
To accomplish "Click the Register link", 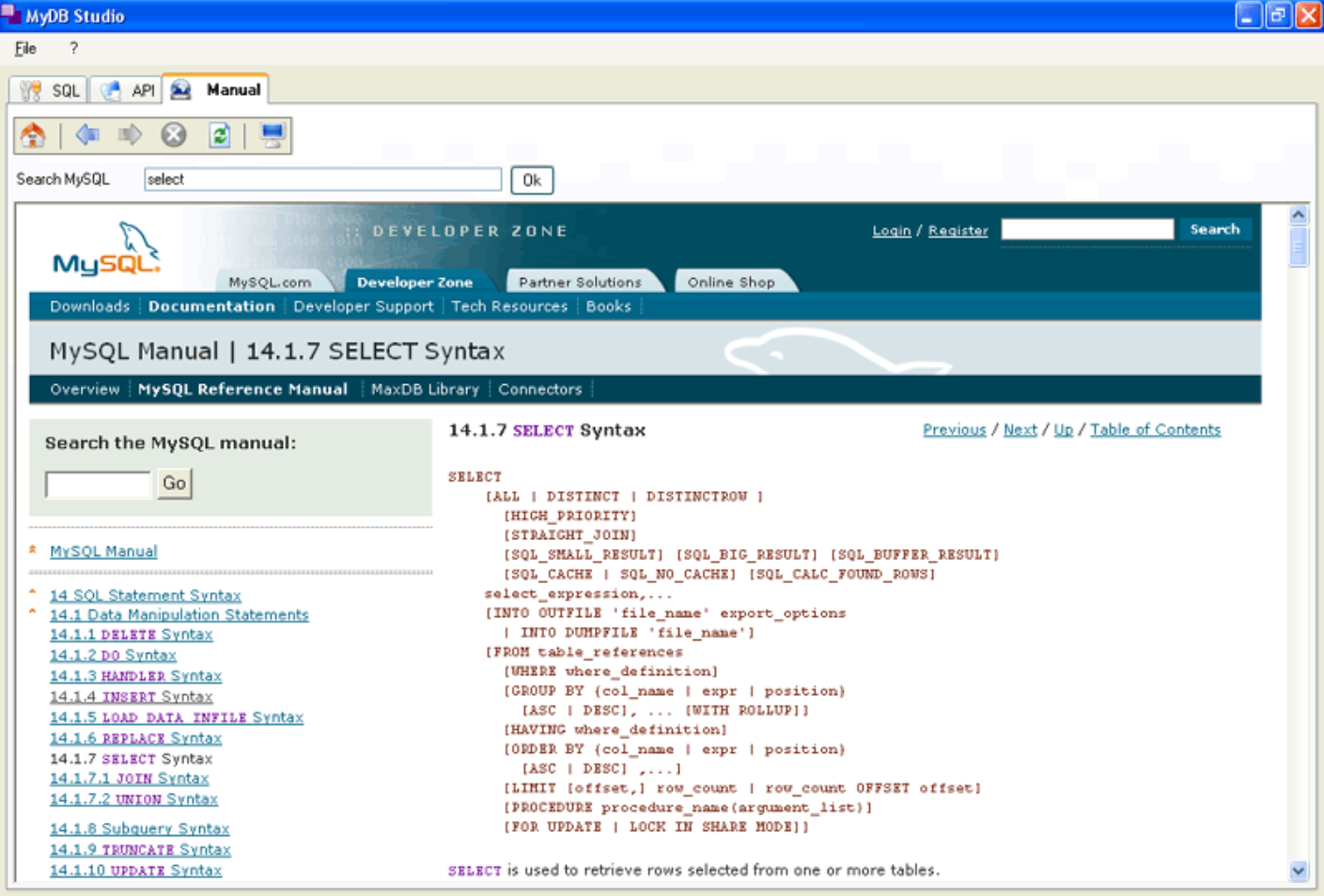I will point(958,230).
